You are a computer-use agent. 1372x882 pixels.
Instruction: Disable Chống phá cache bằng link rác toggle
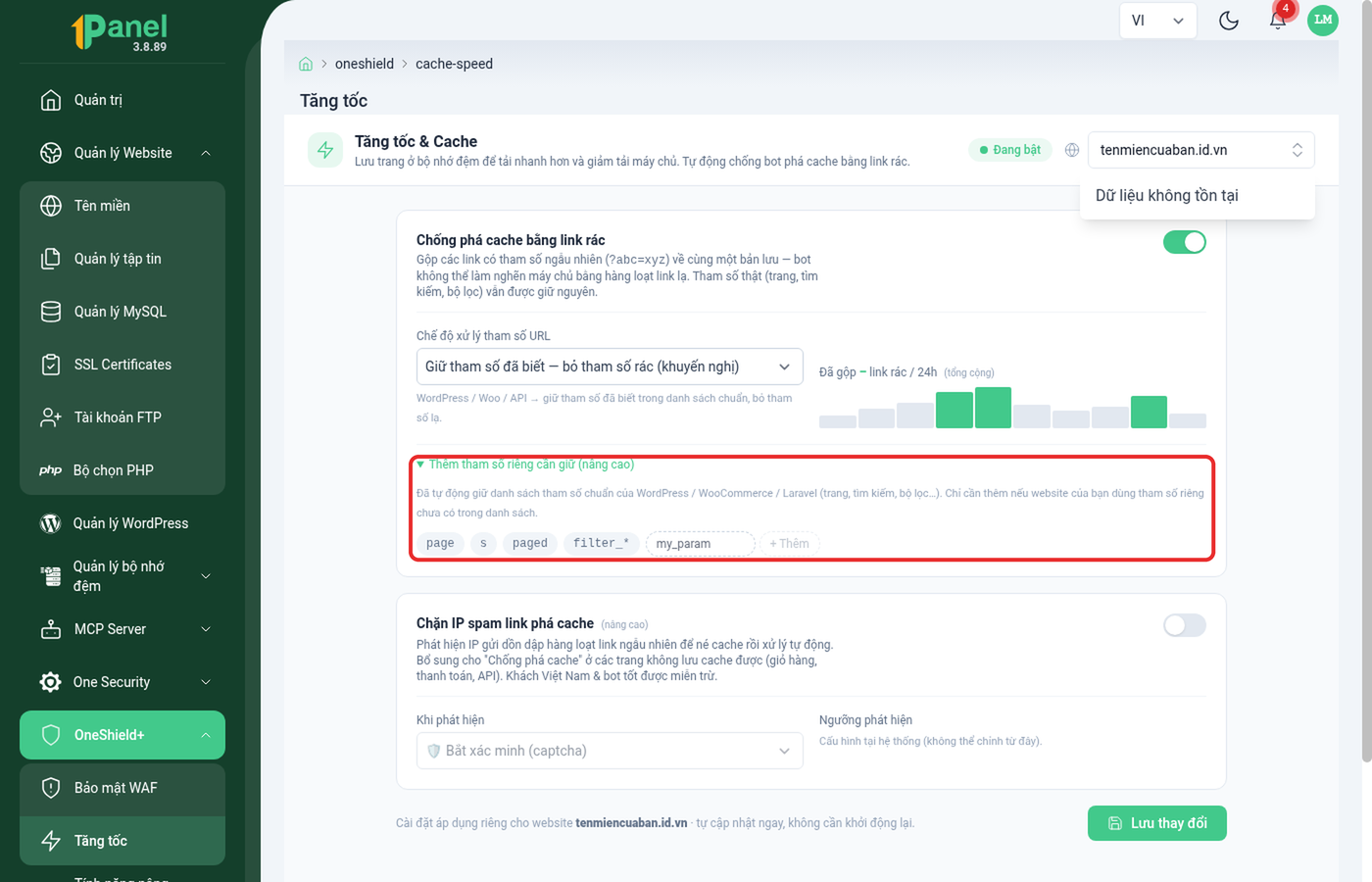tap(1184, 242)
